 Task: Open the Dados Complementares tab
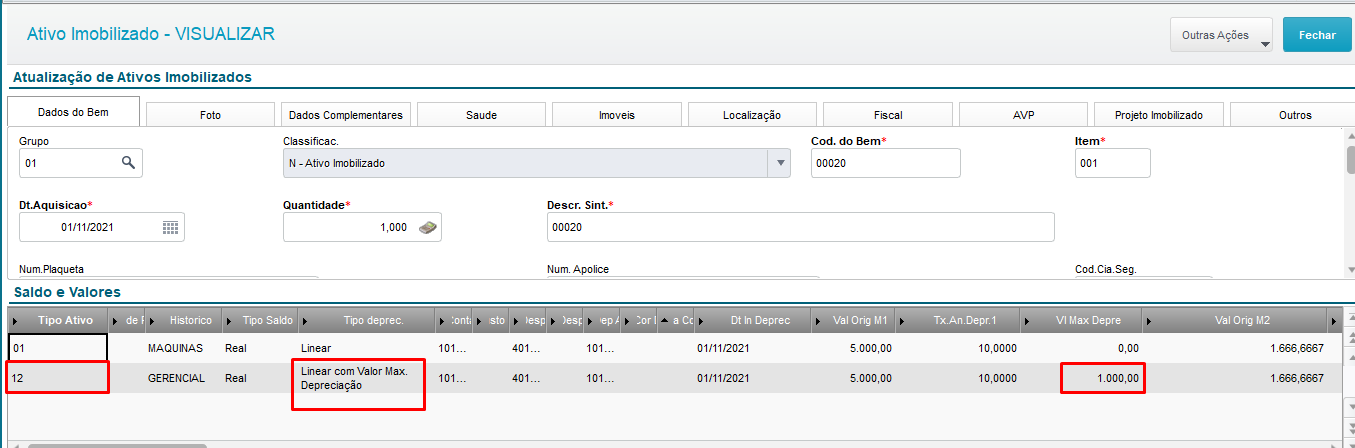345,115
